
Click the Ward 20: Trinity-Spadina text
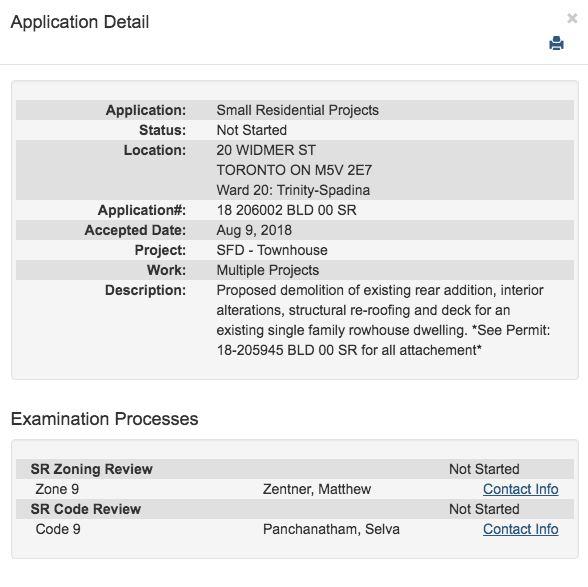(293, 190)
